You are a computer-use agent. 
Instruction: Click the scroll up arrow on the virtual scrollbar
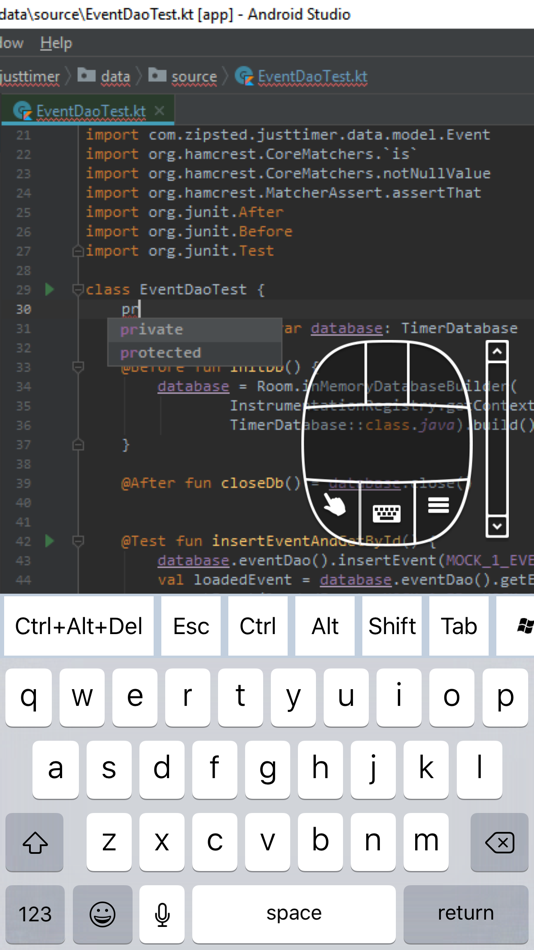click(498, 352)
